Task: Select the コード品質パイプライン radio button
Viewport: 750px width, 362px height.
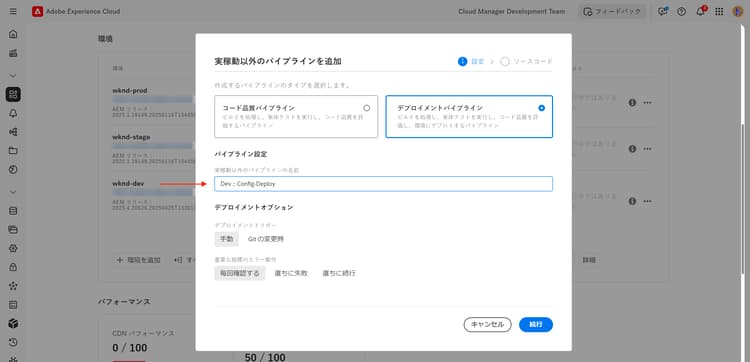Action: pyautogui.click(x=366, y=108)
